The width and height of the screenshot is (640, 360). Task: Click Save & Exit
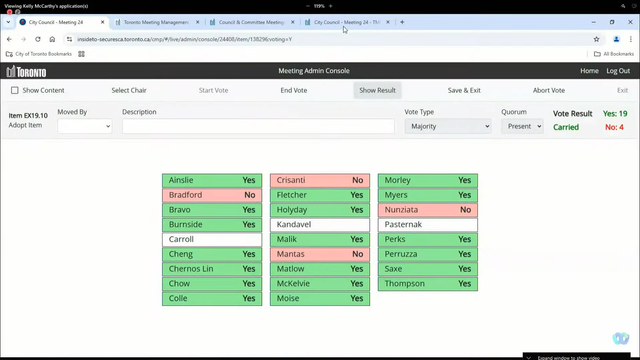point(464,90)
